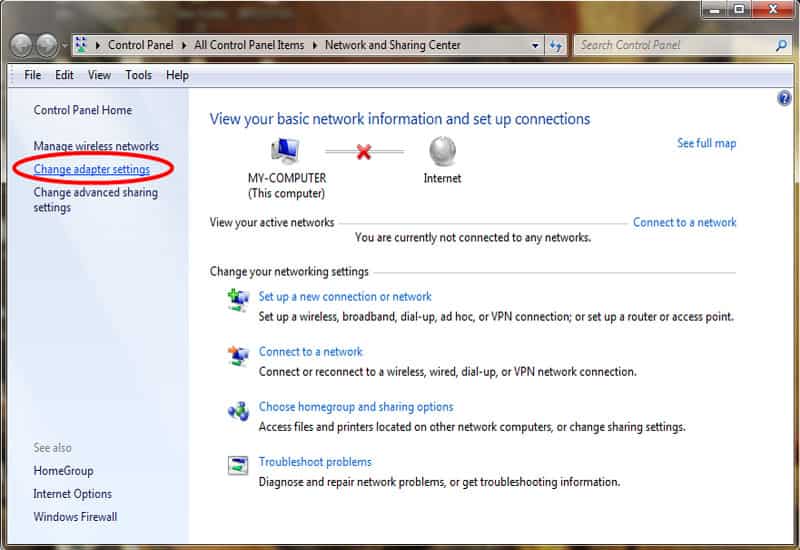The image size is (800, 550).
Task: Open the Tools menu
Action: pos(139,75)
